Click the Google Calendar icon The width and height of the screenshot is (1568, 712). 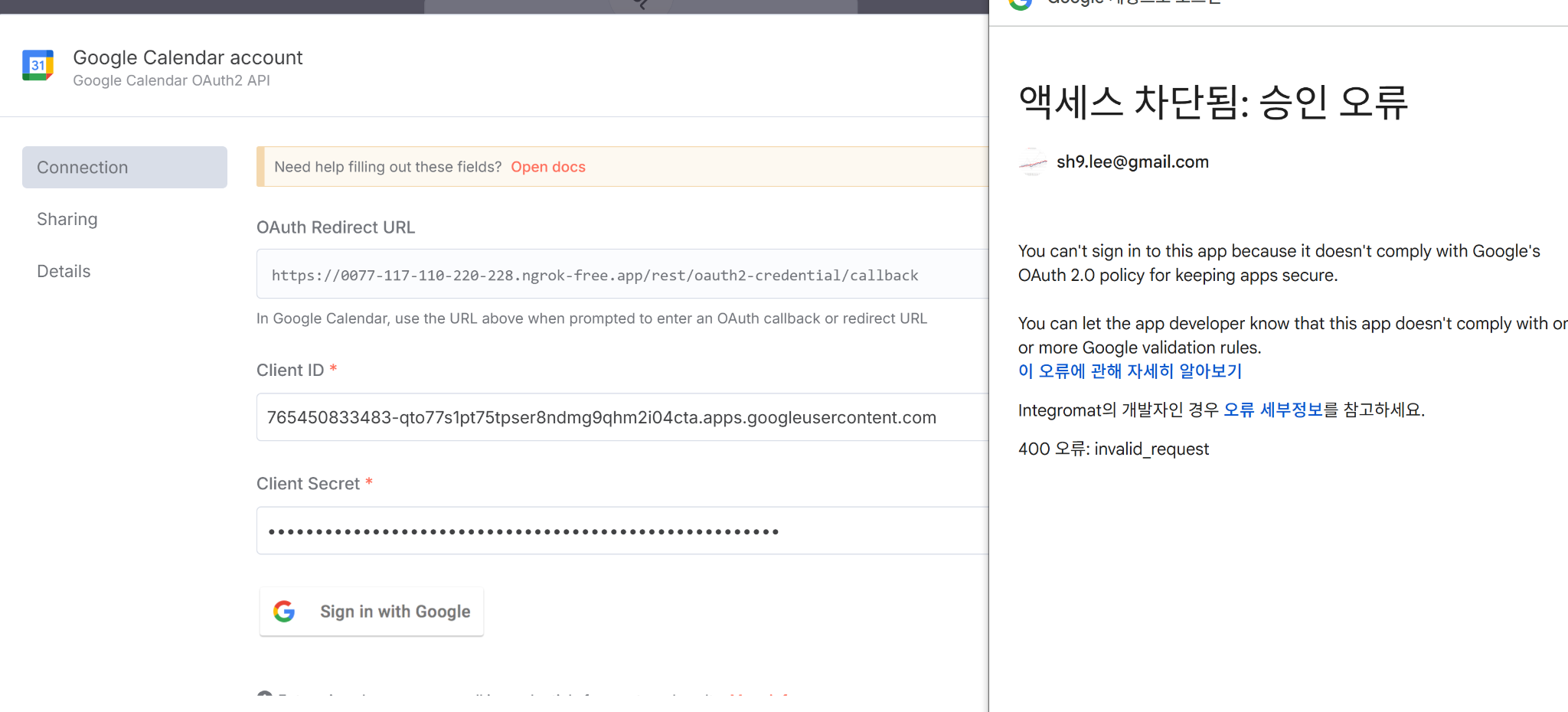click(38, 66)
